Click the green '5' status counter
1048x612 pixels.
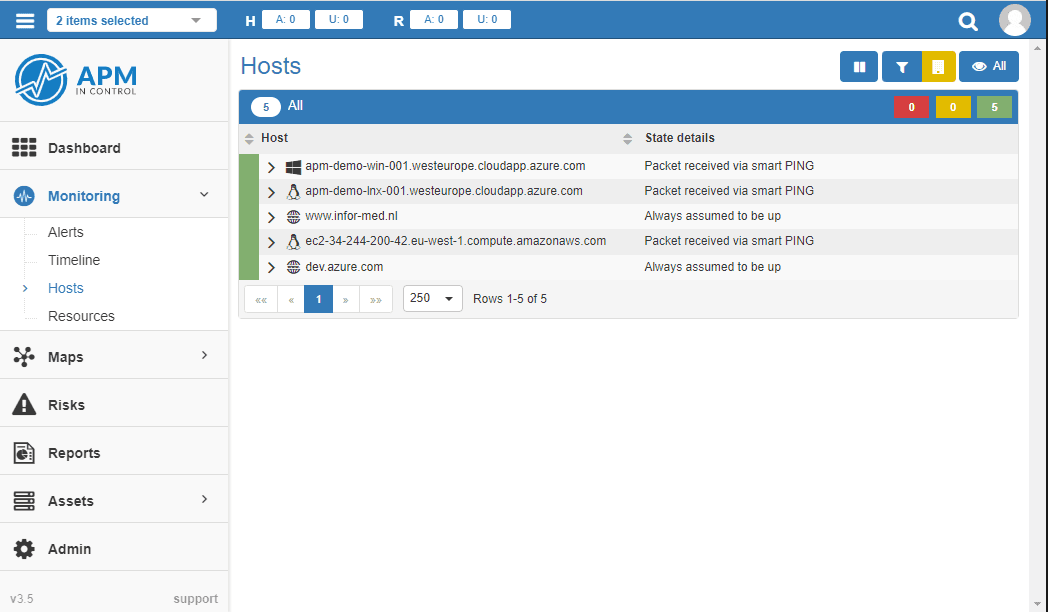pyautogui.click(x=994, y=107)
